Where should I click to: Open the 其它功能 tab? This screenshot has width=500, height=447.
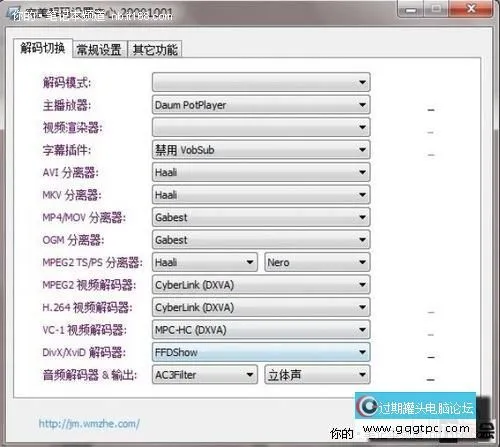click(155, 50)
